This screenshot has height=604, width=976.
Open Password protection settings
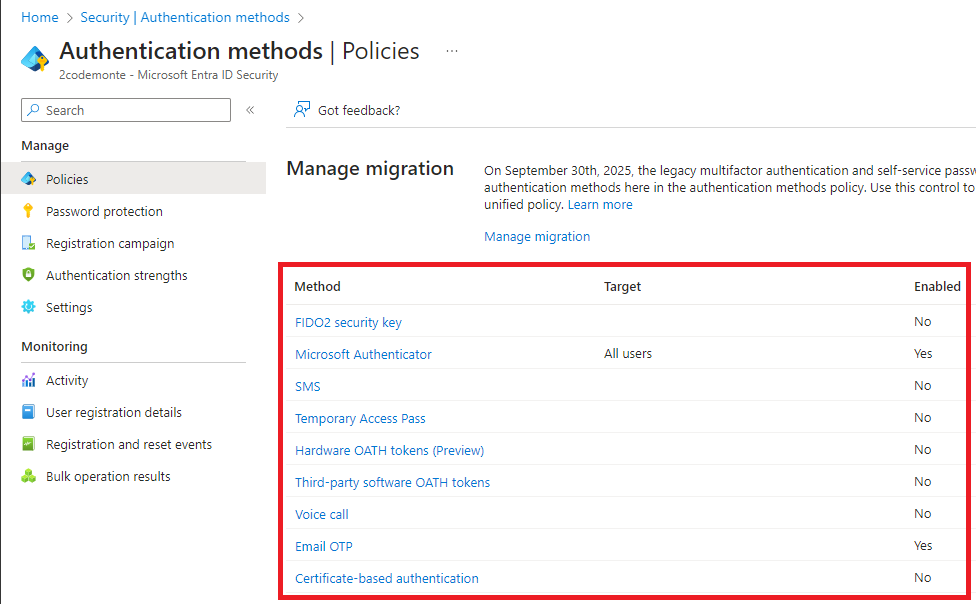click(x=104, y=211)
